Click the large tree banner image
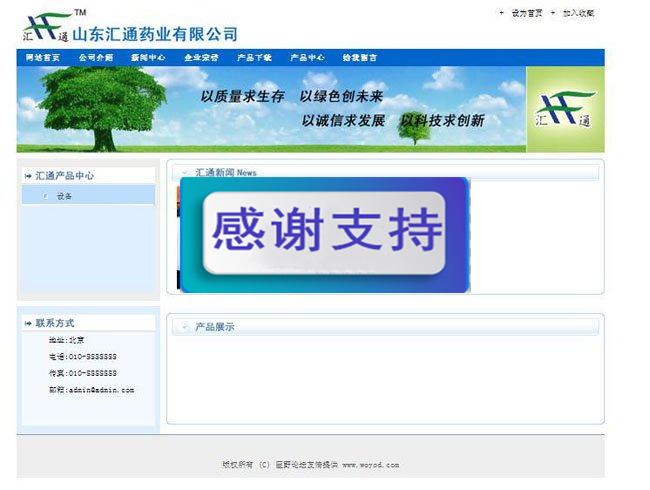The image size is (650, 490). [x=271, y=109]
